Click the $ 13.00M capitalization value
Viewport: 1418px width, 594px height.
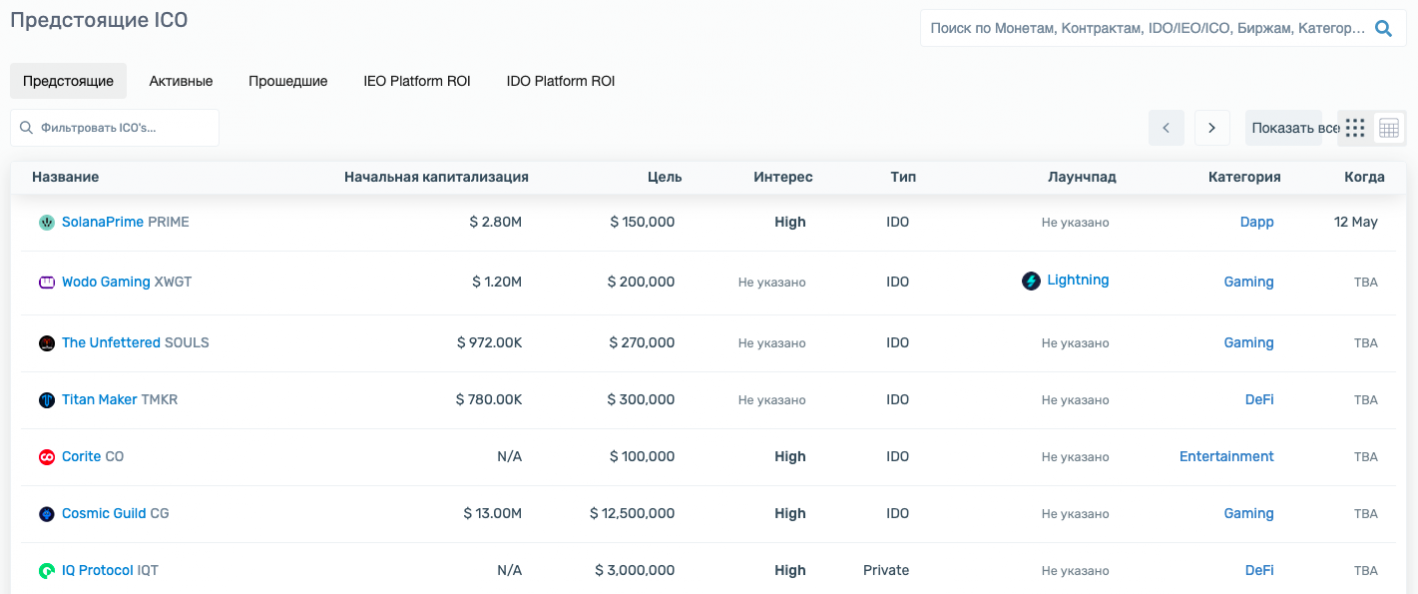coord(493,514)
